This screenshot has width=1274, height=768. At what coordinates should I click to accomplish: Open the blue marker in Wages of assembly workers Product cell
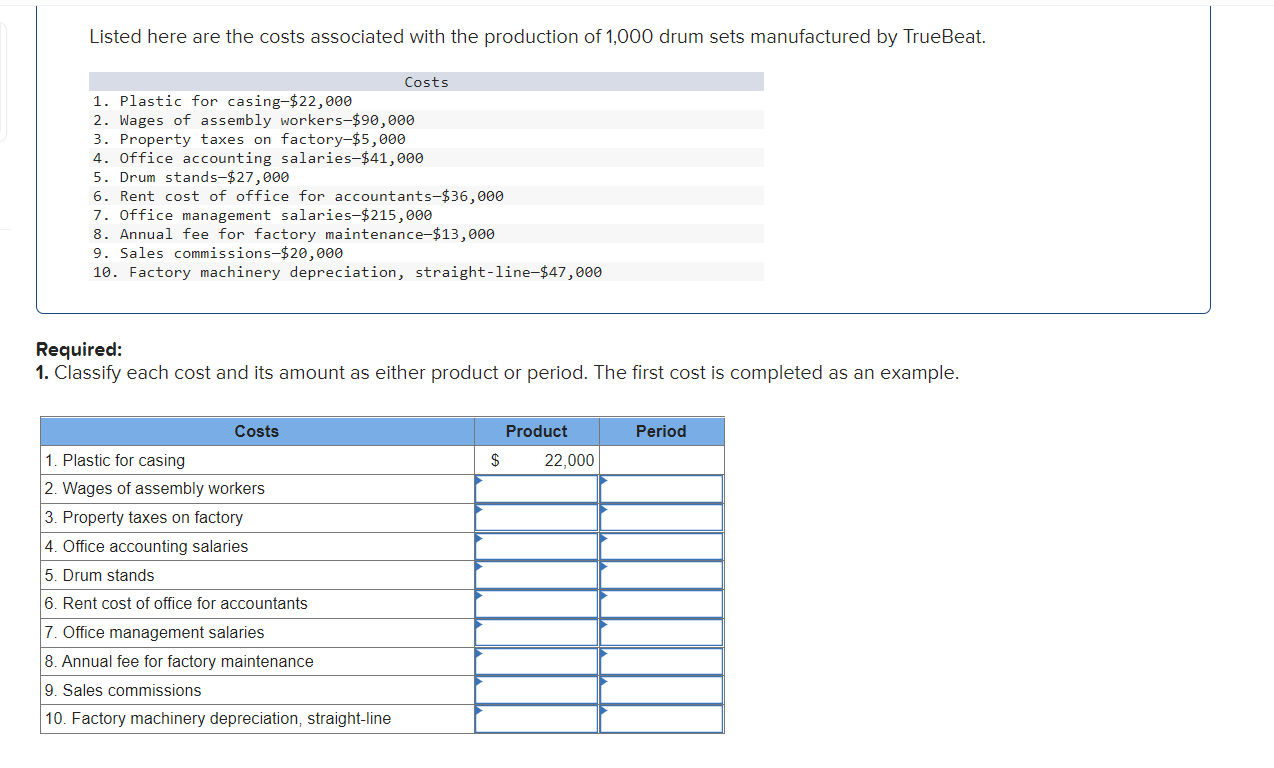(x=479, y=482)
